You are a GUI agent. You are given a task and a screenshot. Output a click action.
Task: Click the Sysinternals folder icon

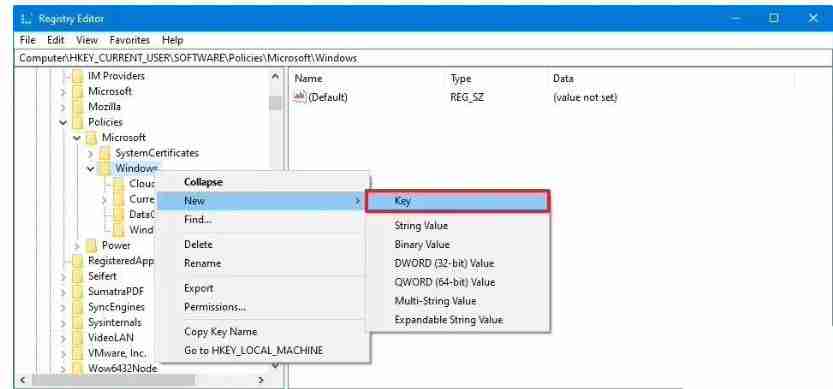(x=78, y=323)
